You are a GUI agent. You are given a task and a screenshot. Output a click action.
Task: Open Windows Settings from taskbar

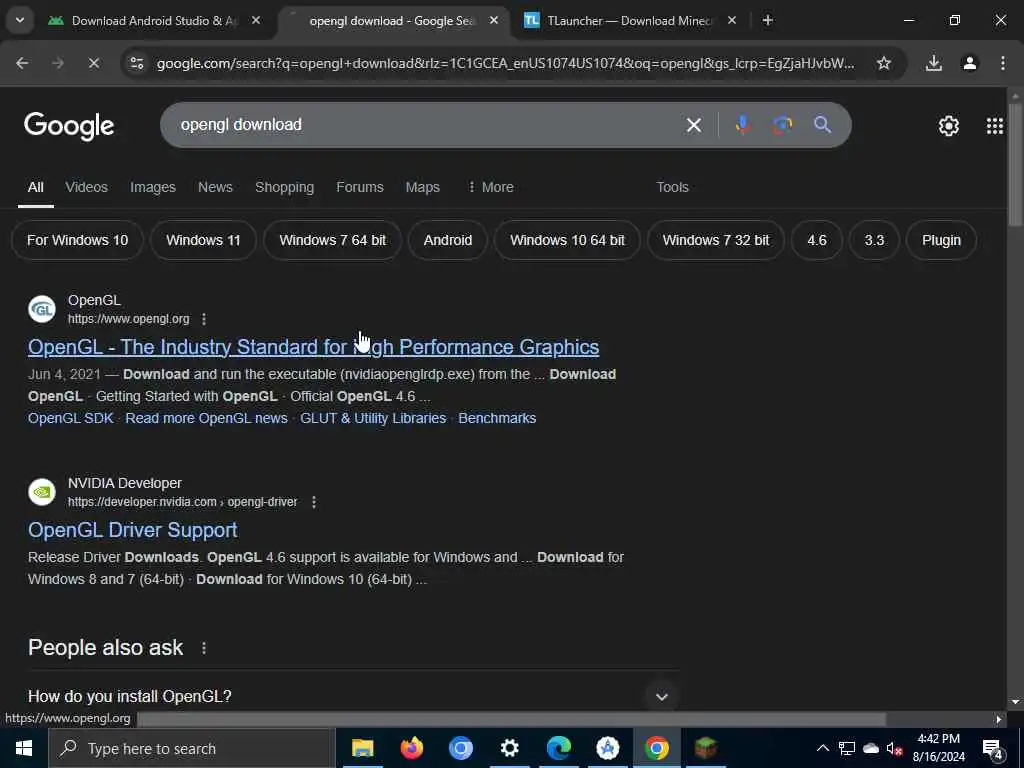[509, 748]
